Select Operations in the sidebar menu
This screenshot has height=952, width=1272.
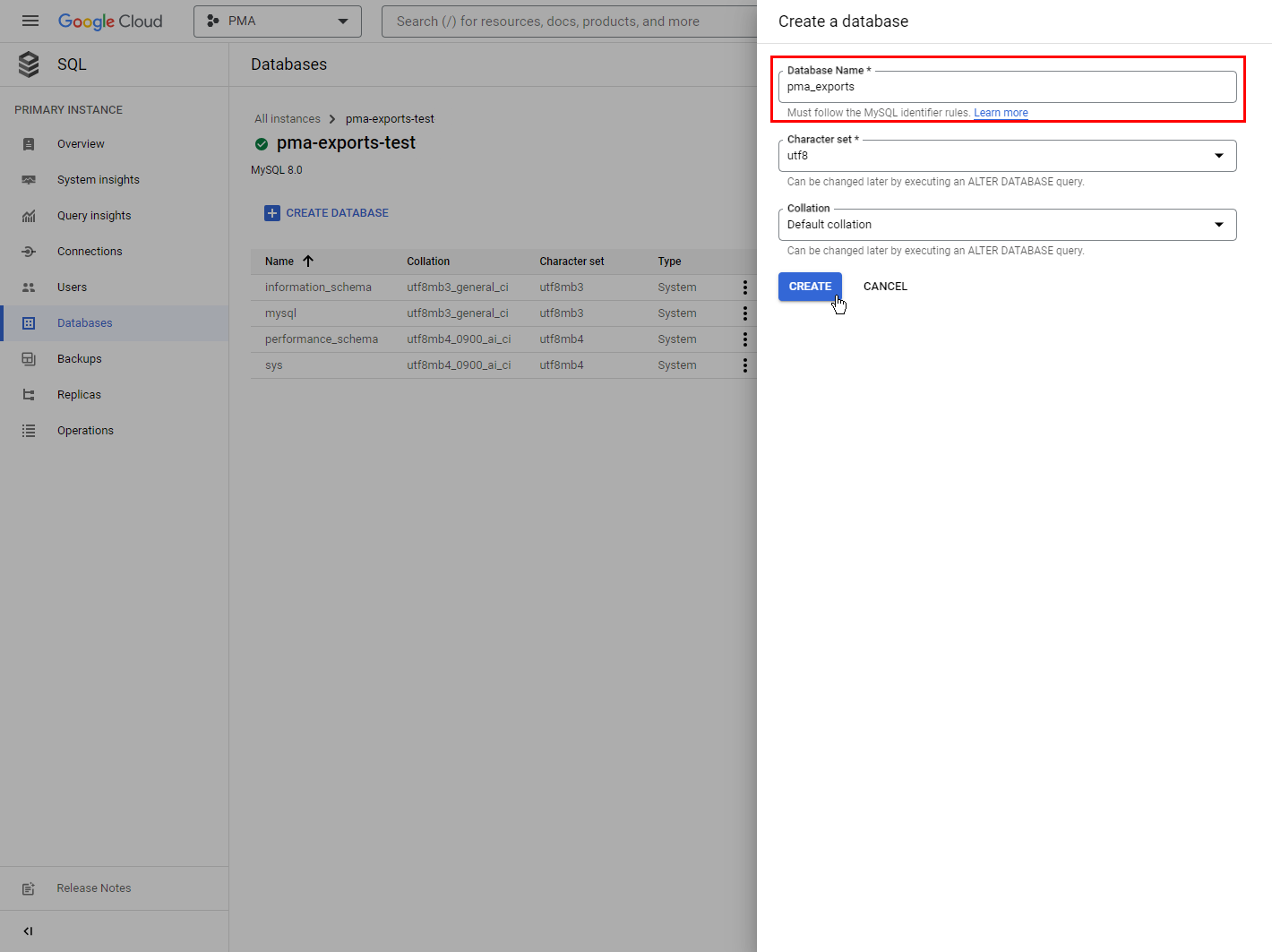point(85,431)
